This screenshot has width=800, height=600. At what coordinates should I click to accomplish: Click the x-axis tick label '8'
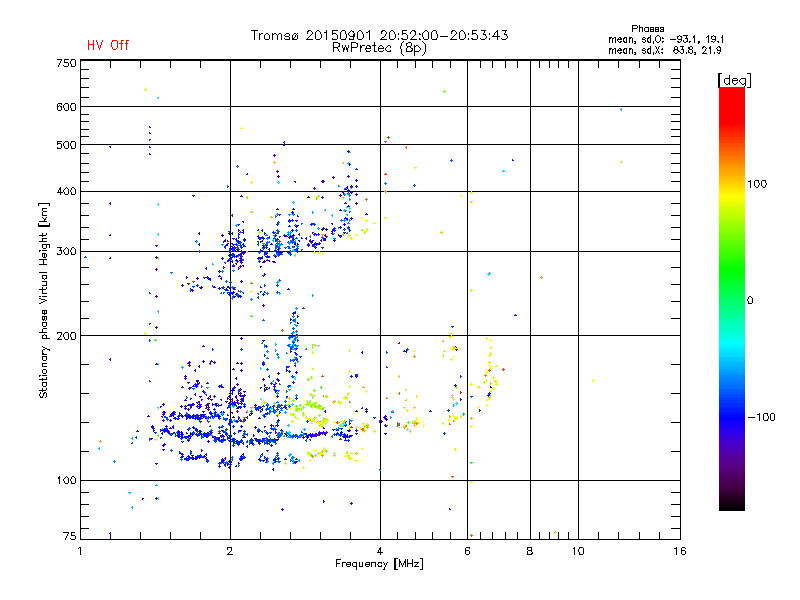pos(530,551)
